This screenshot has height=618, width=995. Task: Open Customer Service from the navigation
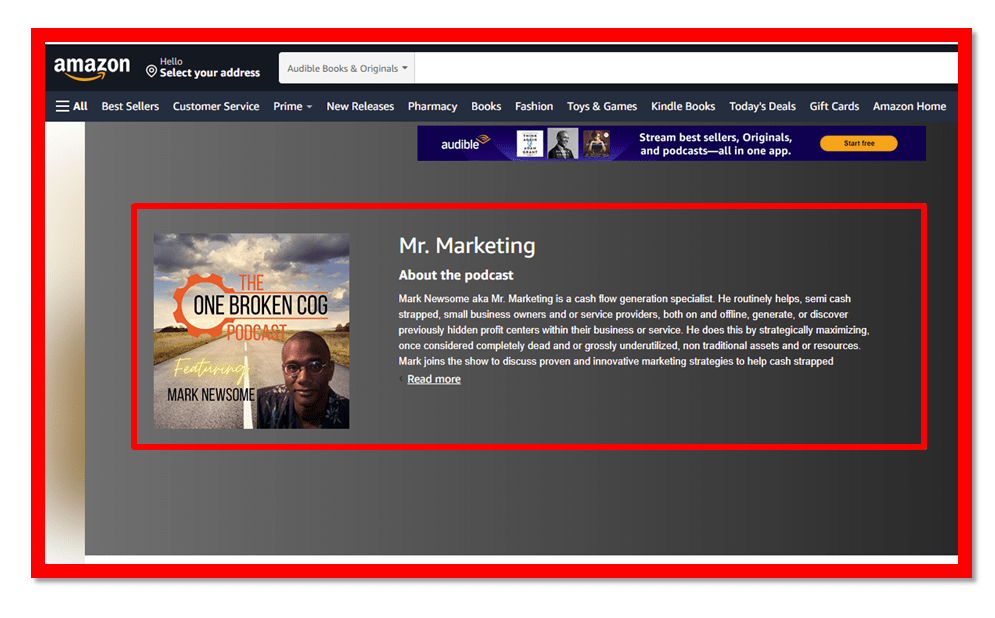(216, 106)
